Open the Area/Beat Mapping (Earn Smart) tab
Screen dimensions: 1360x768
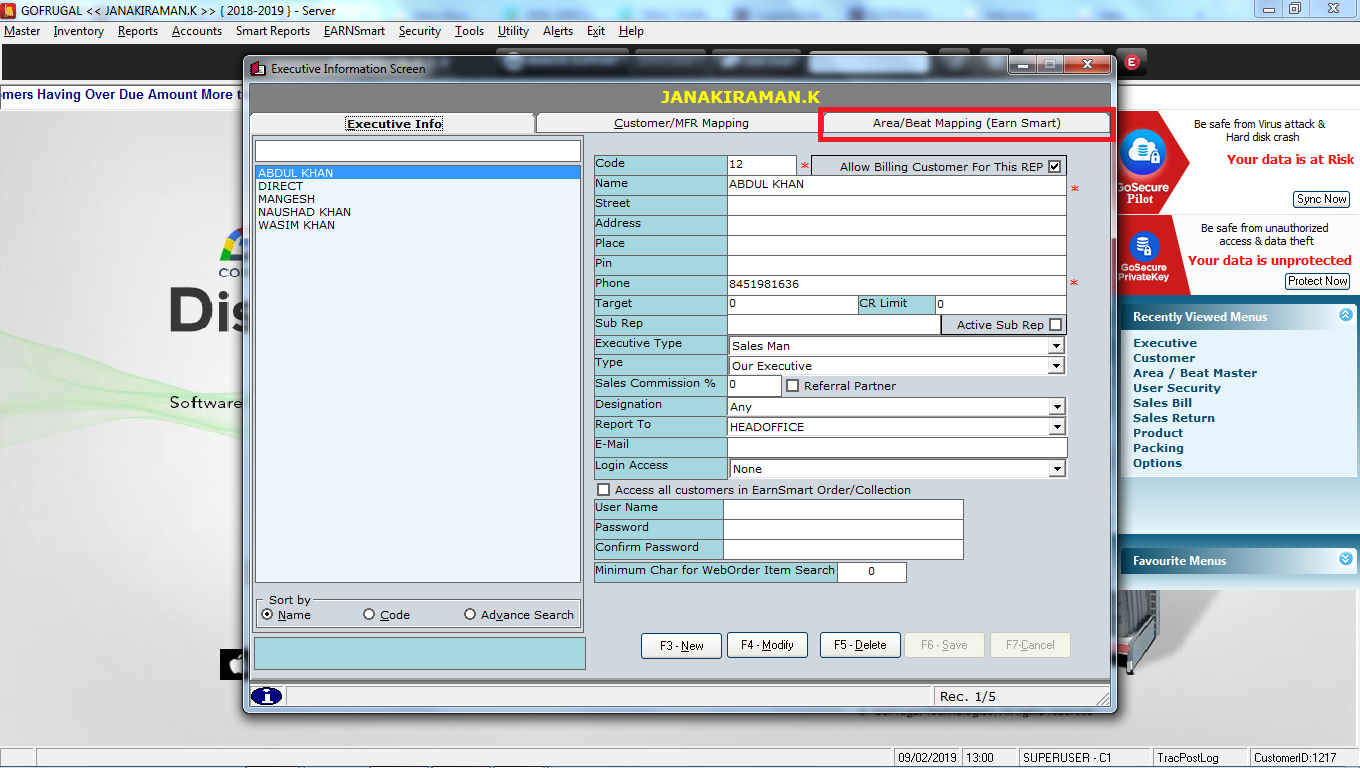coord(966,123)
